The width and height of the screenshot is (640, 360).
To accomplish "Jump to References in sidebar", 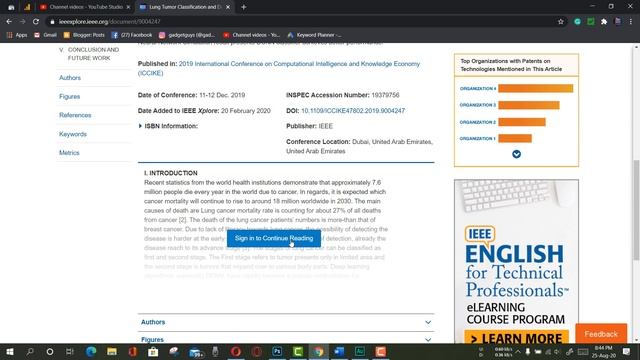I will click(x=75, y=115).
